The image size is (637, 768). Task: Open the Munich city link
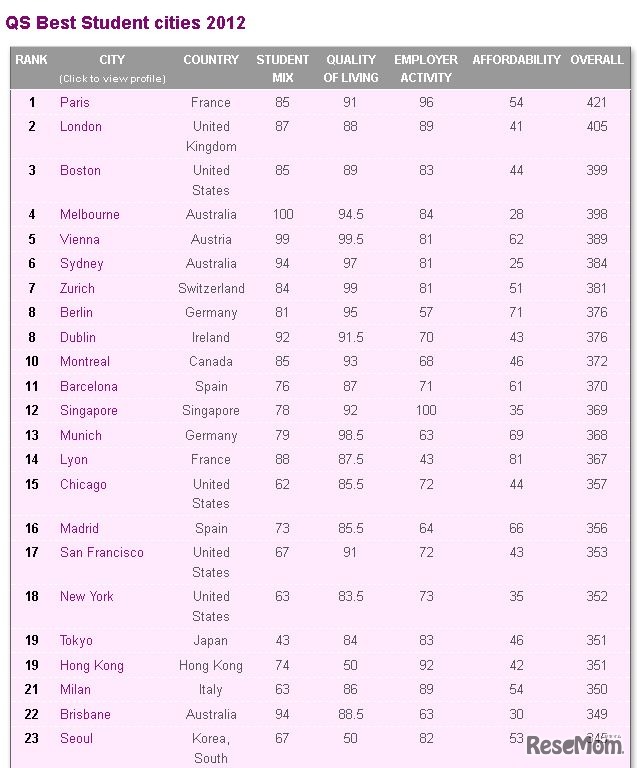[80, 435]
